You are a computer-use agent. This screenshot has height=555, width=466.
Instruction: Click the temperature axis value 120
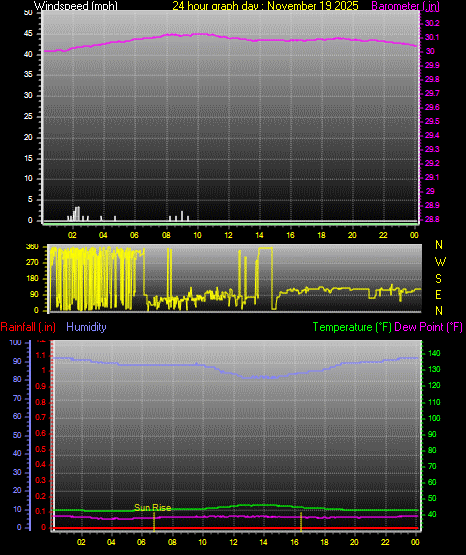click(x=434, y=385)
